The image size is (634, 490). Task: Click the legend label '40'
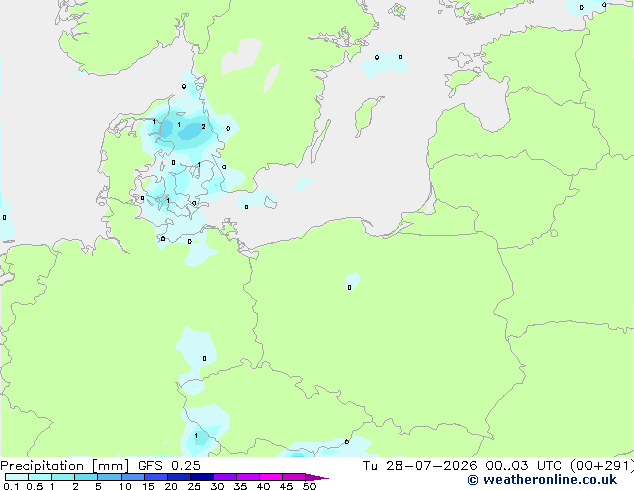pos(263,486)
